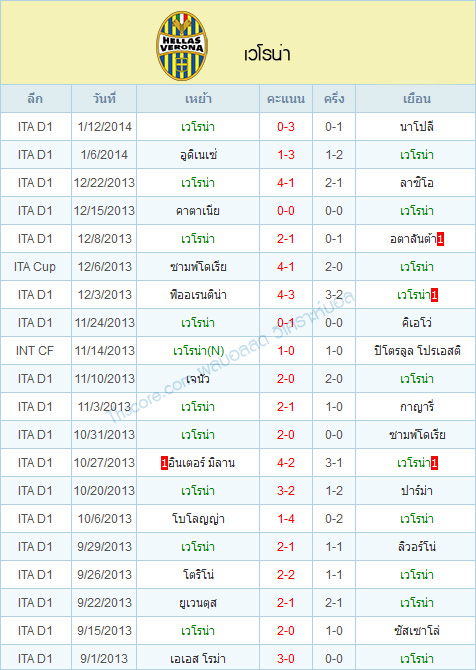Image resolution: width=476 pixels, height=670 pixels.
Task: Click away team เวโรน่า in the 12/6/2013 row
Action: (x=417, y=267)
